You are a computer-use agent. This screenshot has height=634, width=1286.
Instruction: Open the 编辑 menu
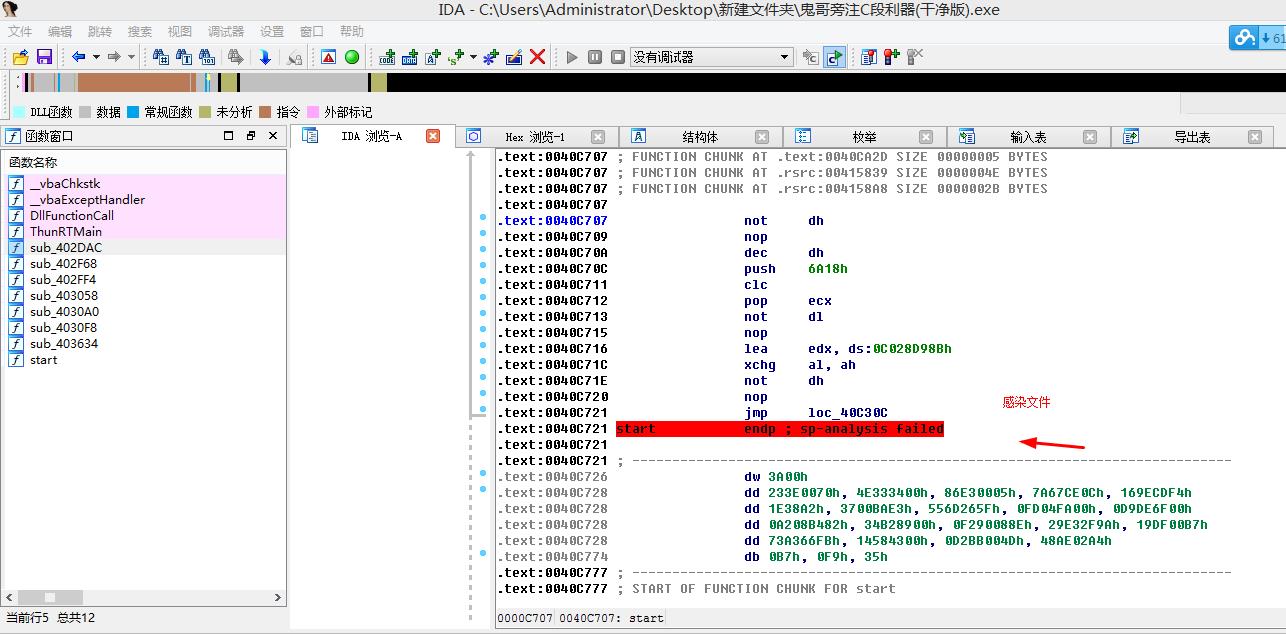pyautogui.click(x=60, y=31)
